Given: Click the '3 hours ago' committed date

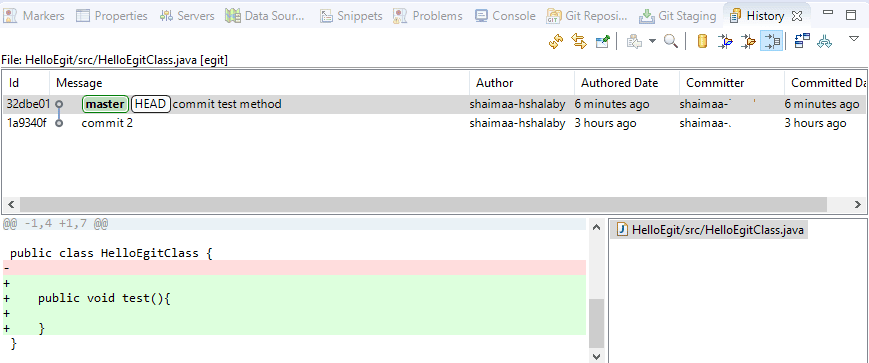Looking at the screenshot, I should (x=815, y=123).
